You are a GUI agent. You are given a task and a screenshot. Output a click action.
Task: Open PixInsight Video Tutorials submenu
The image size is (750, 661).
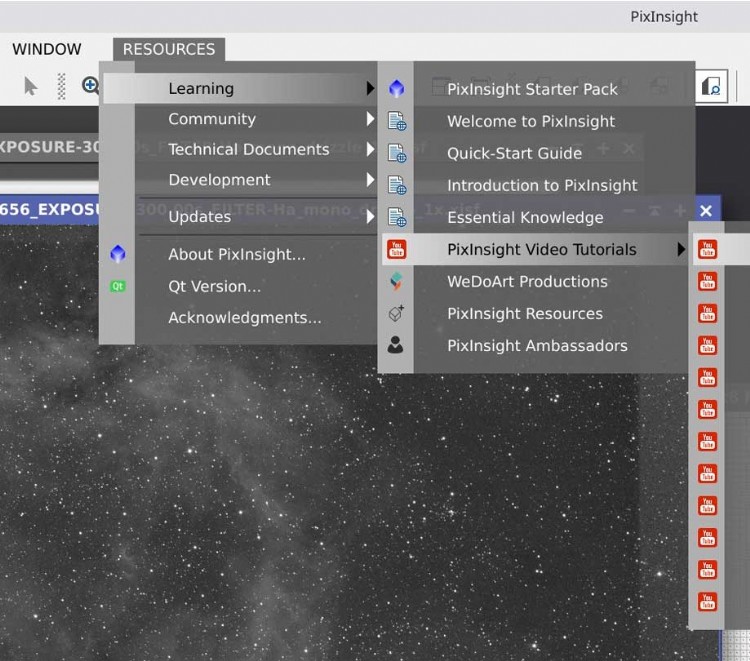(535, 249)
